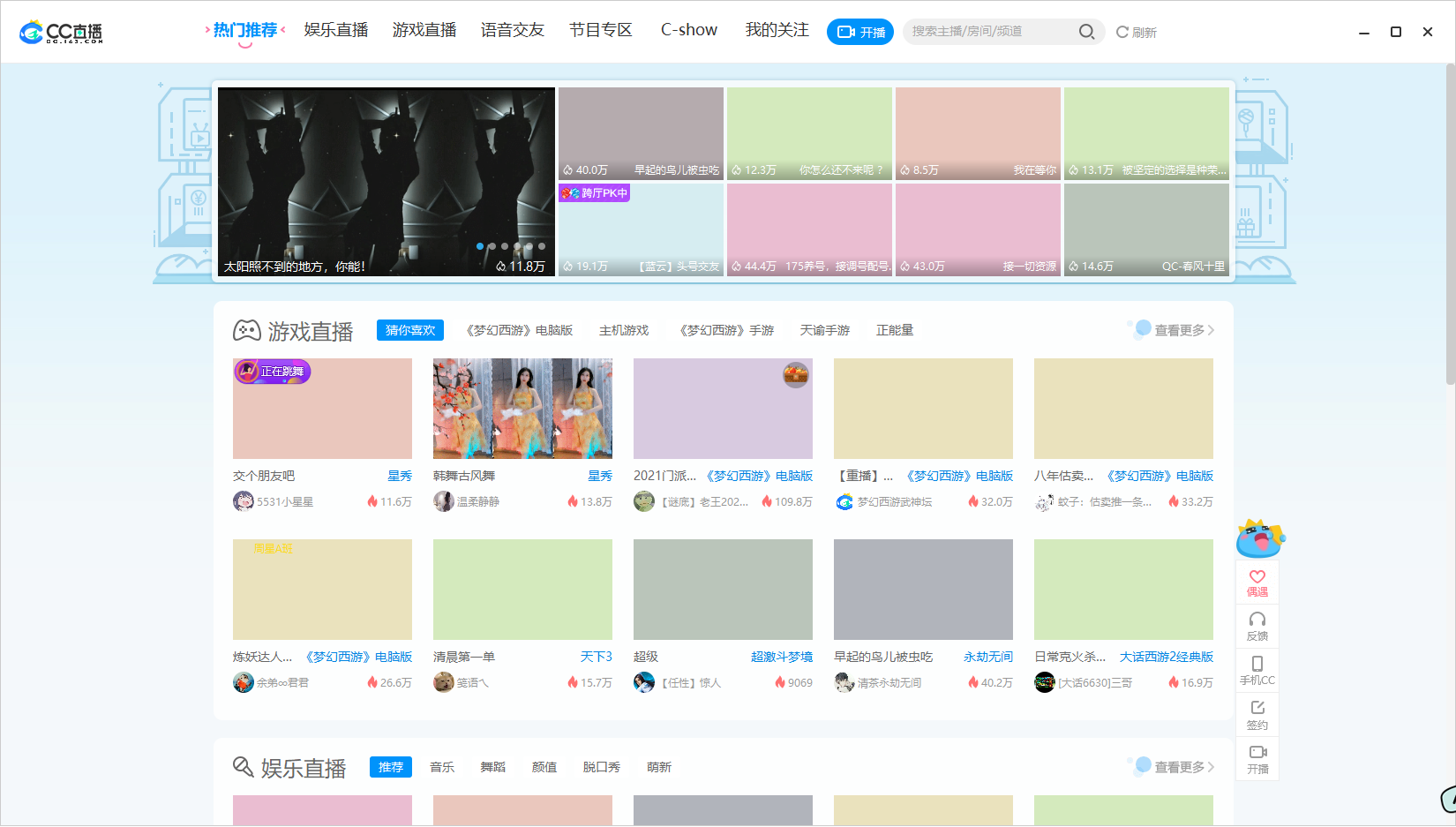Click the CC直播 logo
This screenshot has height=827, width=1456.
coord(61,32)
